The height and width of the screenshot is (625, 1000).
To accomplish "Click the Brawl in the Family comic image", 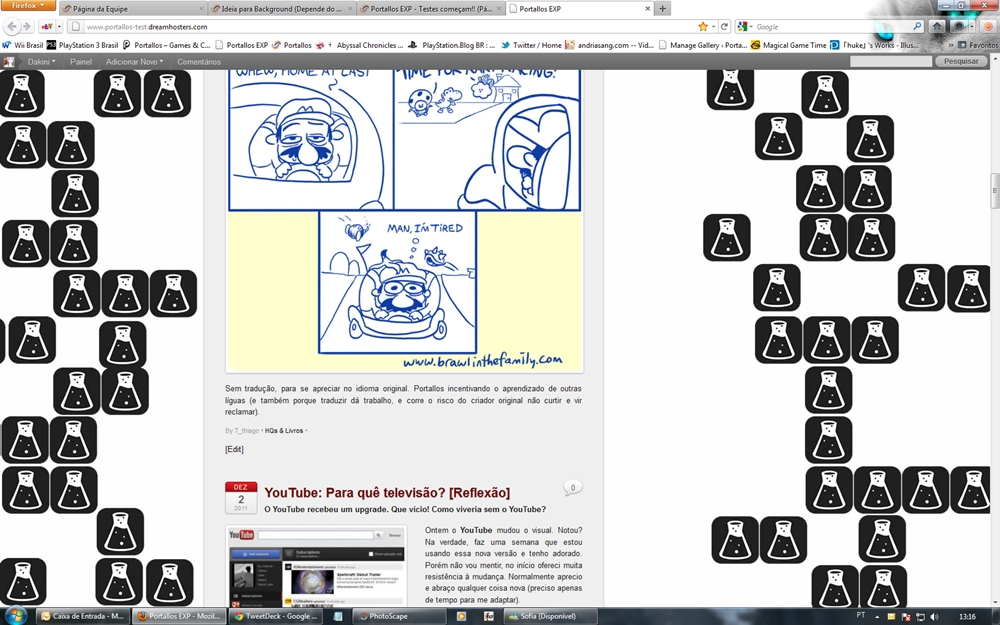I will click(404, 221).
